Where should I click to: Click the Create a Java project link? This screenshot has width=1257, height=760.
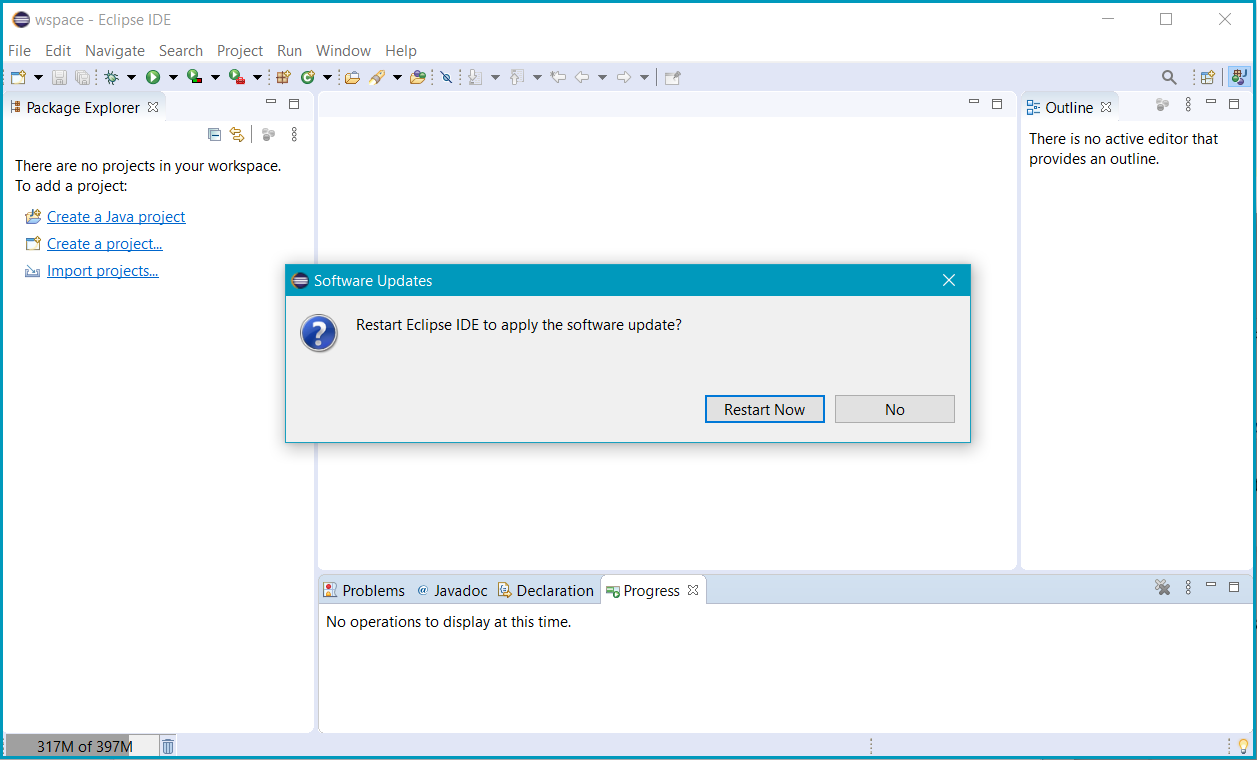coord(116,216)
